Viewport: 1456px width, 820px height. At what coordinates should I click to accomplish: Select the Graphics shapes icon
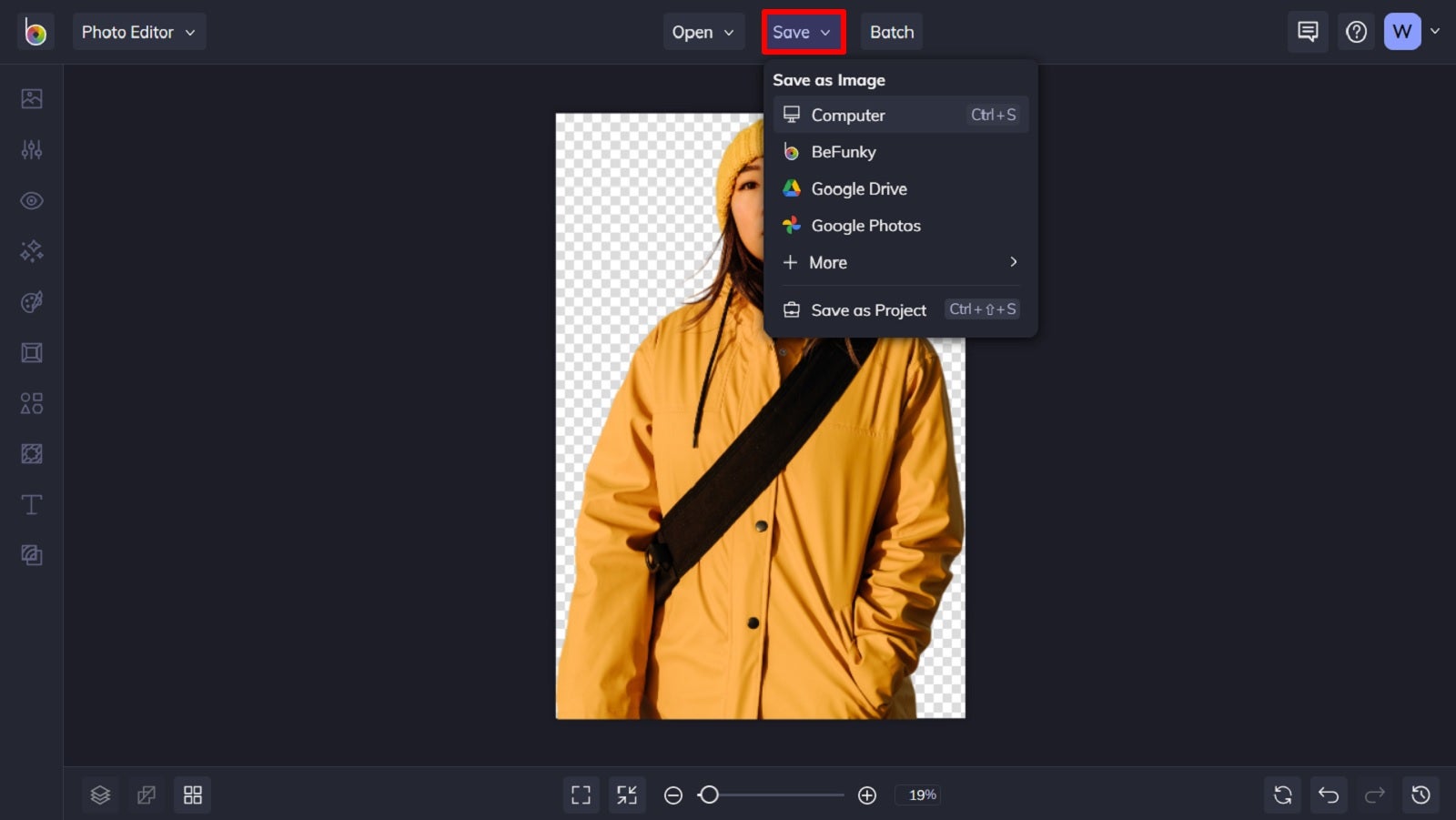pyautogui.click(x=32, y=403)
